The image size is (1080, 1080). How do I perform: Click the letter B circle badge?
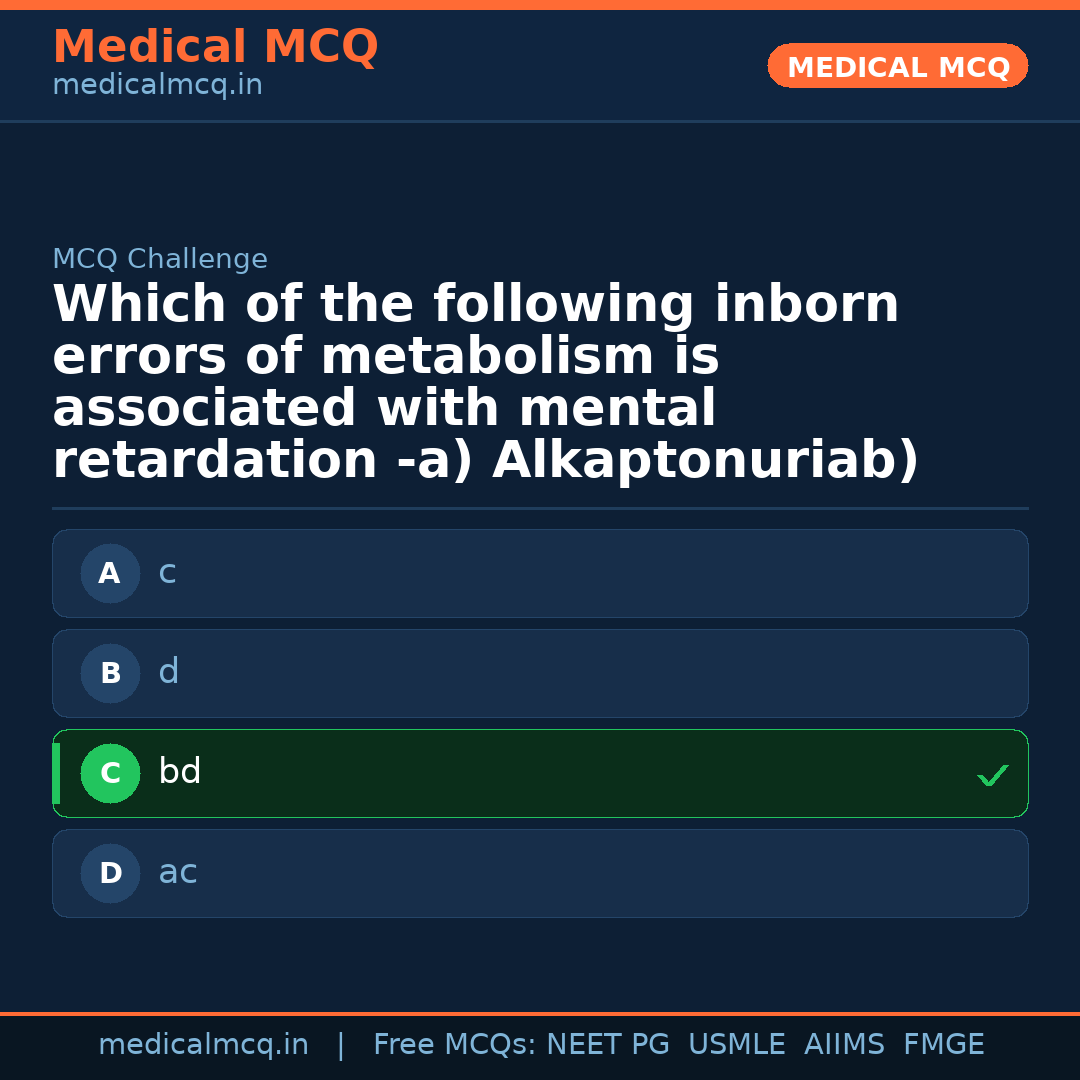110,674
